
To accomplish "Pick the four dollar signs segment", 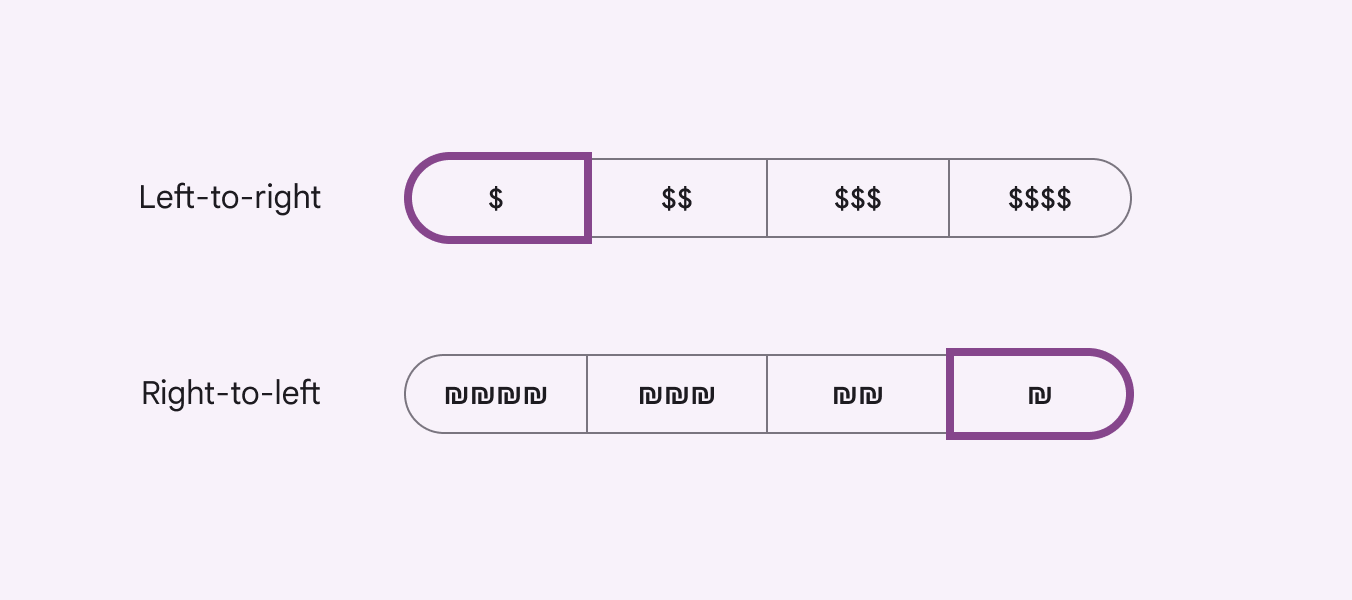I will pyautogui.click(x=1040, y=198).
